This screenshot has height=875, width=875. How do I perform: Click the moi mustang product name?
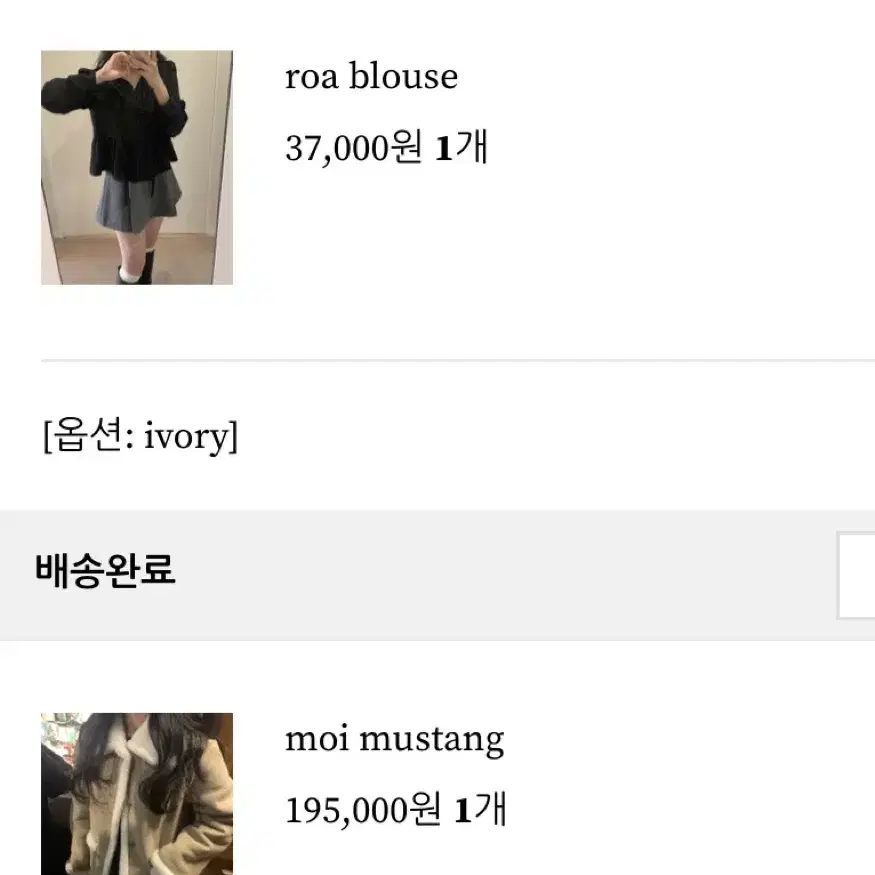(395, 739)
